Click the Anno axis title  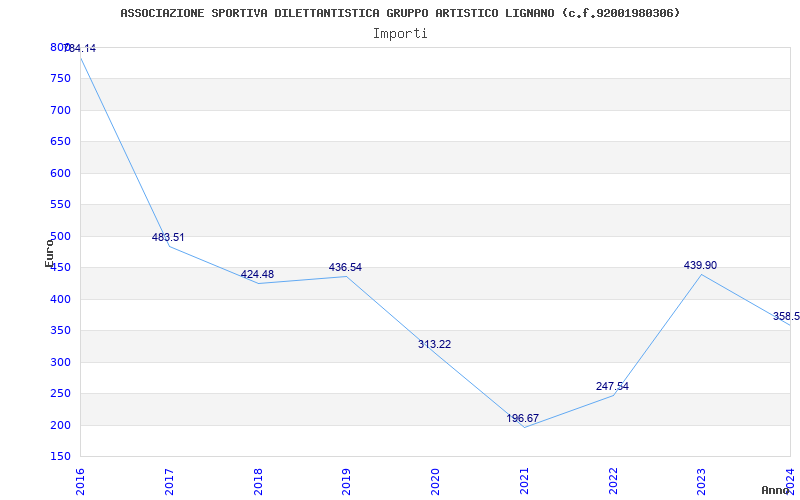[775, 490]
